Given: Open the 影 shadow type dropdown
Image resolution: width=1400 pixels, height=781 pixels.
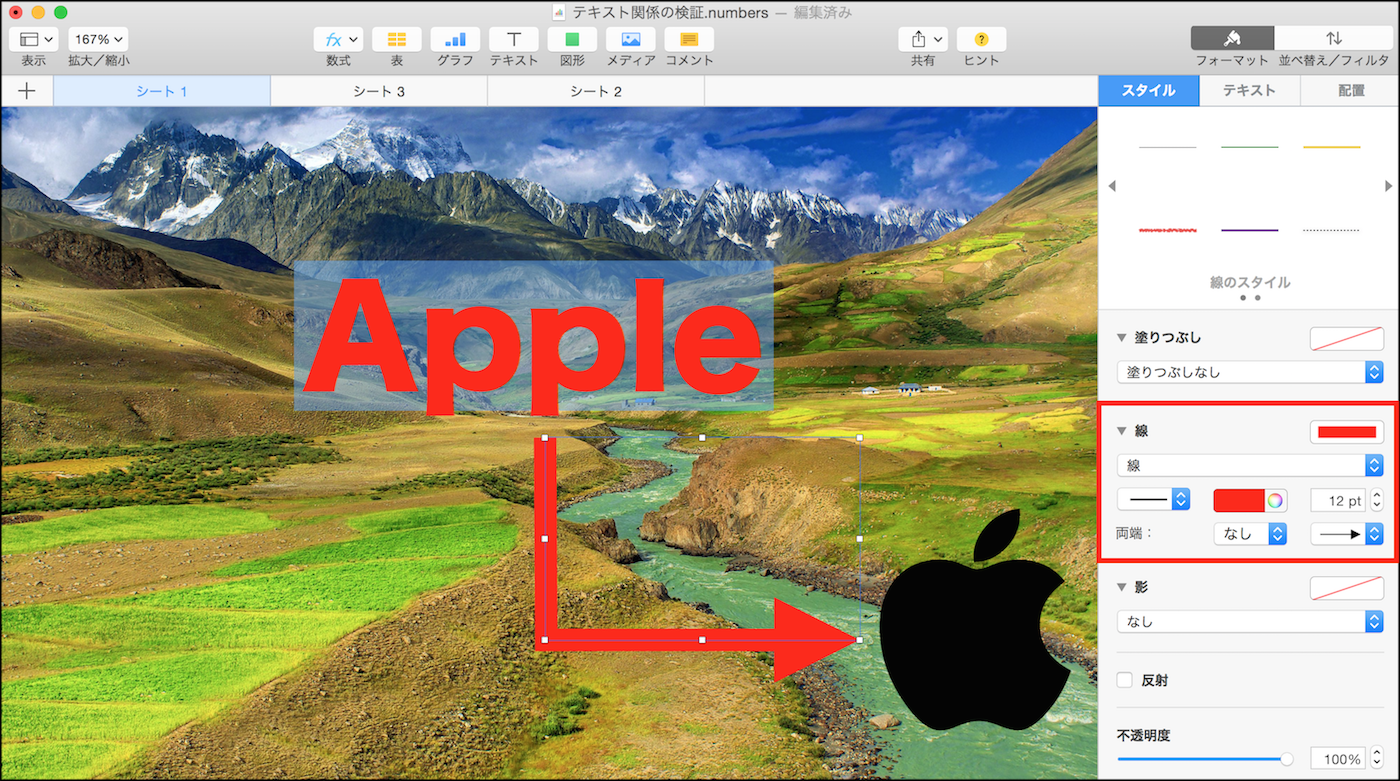Looking at the screenshot, I should 1250,622.
